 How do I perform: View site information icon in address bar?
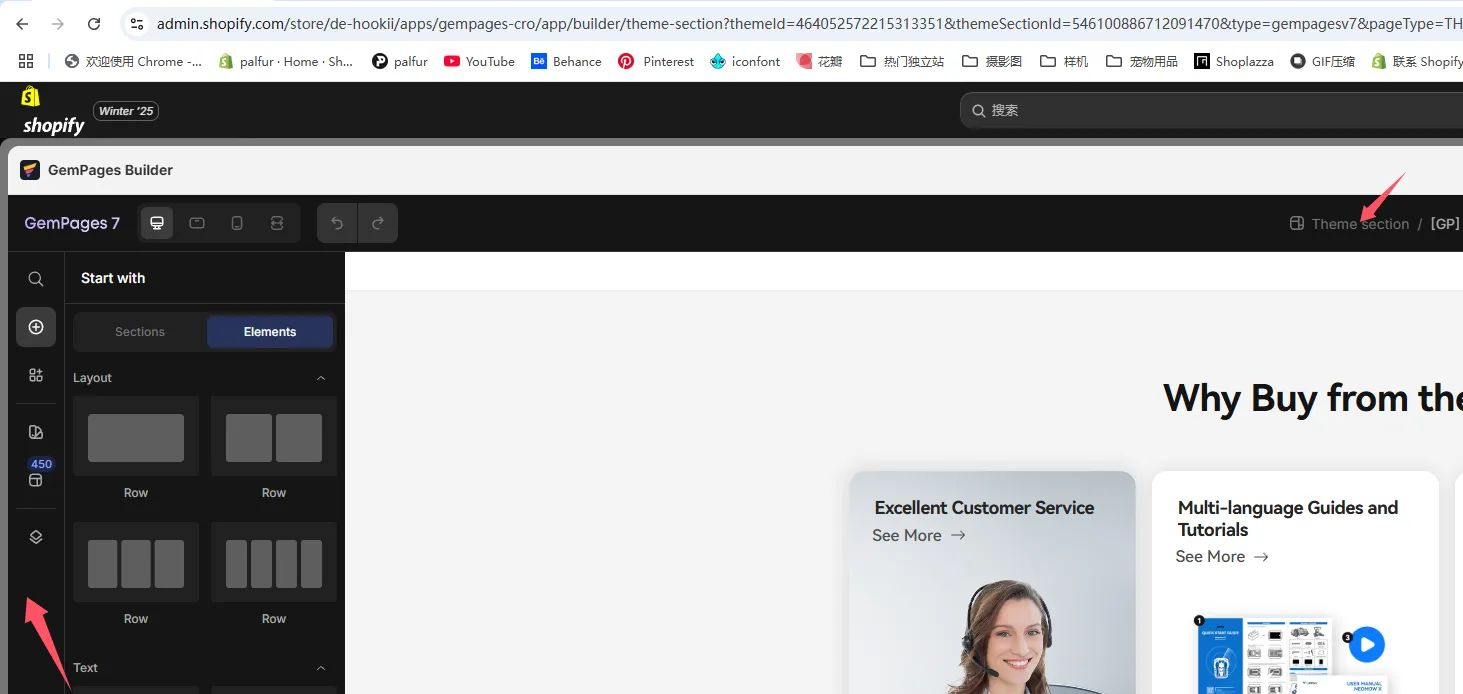click(137, 24)
